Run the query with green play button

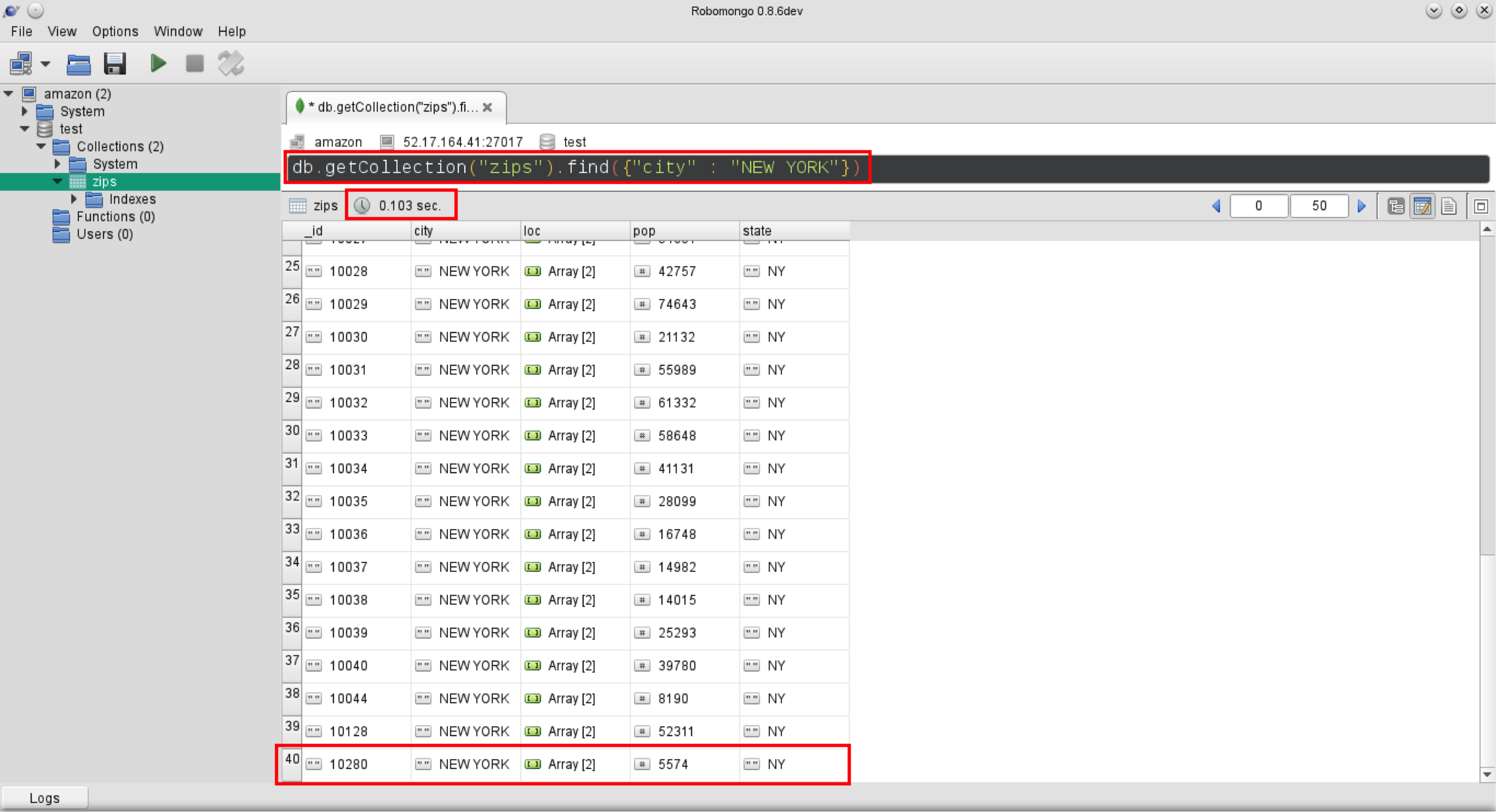click(158, 63)
